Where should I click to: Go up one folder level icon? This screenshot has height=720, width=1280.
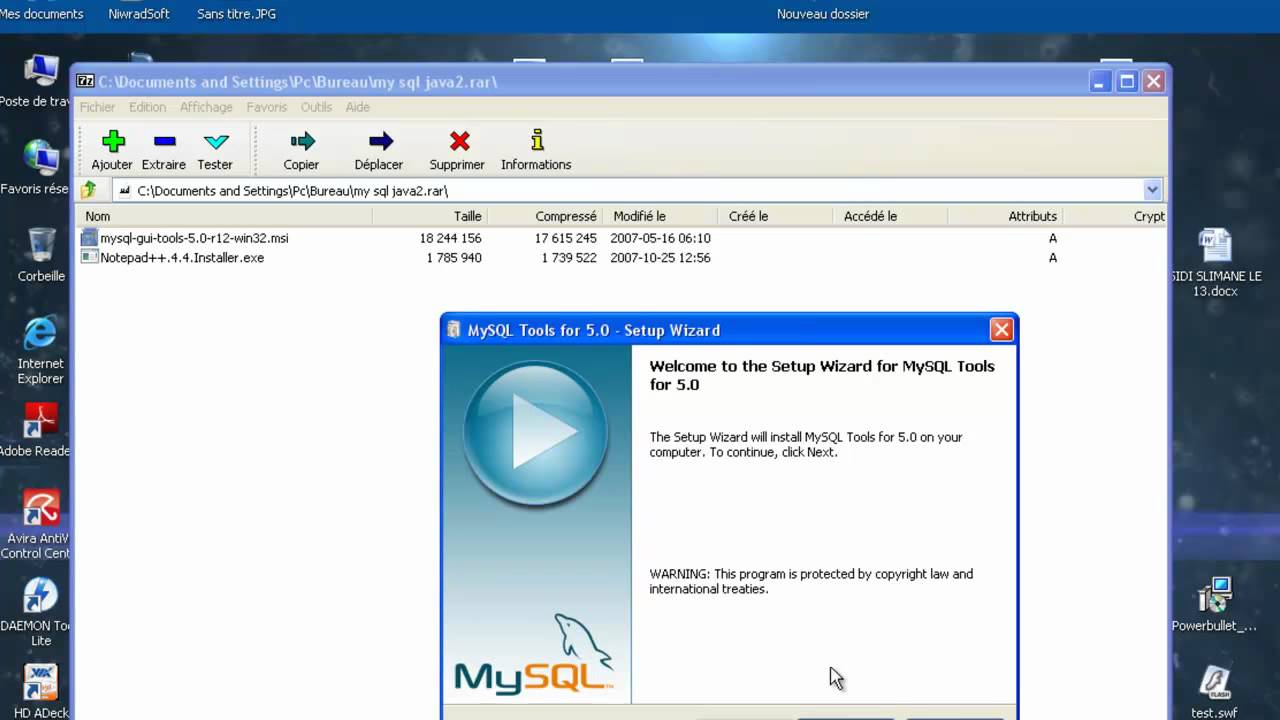[89, 190]
